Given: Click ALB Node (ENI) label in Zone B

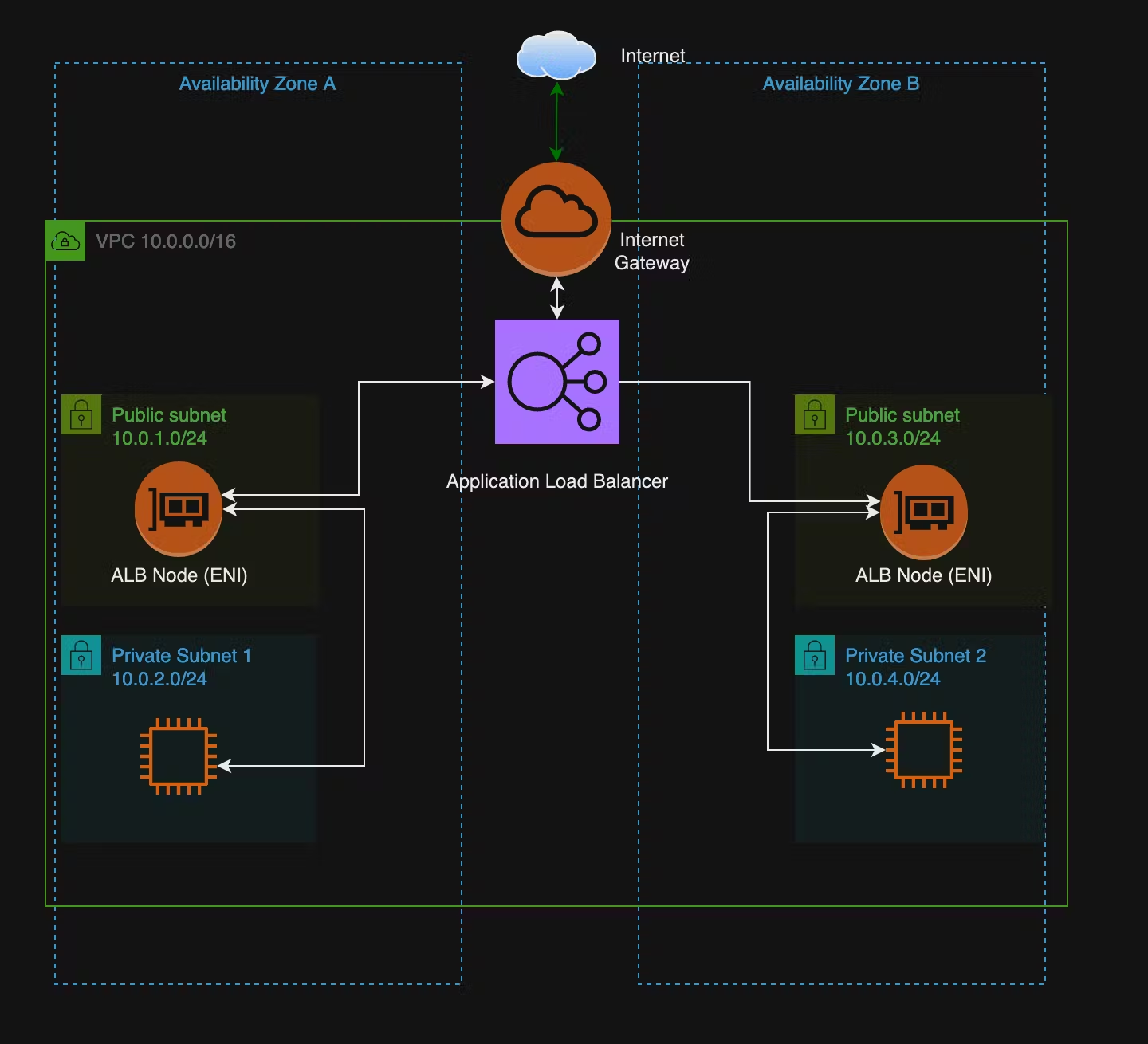Looking at the screenshot, I should click(x=924, y=575).
